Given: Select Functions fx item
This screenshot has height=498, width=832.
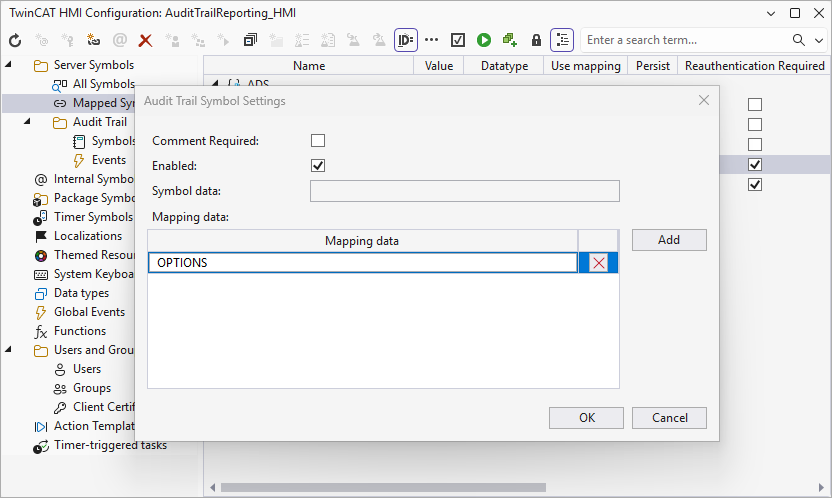Looking at the screenshot, I should (70, 331).
